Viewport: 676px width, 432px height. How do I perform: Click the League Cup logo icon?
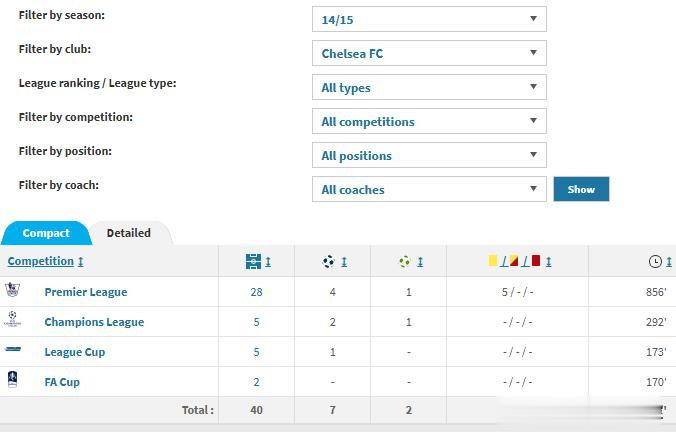point(12,350)
